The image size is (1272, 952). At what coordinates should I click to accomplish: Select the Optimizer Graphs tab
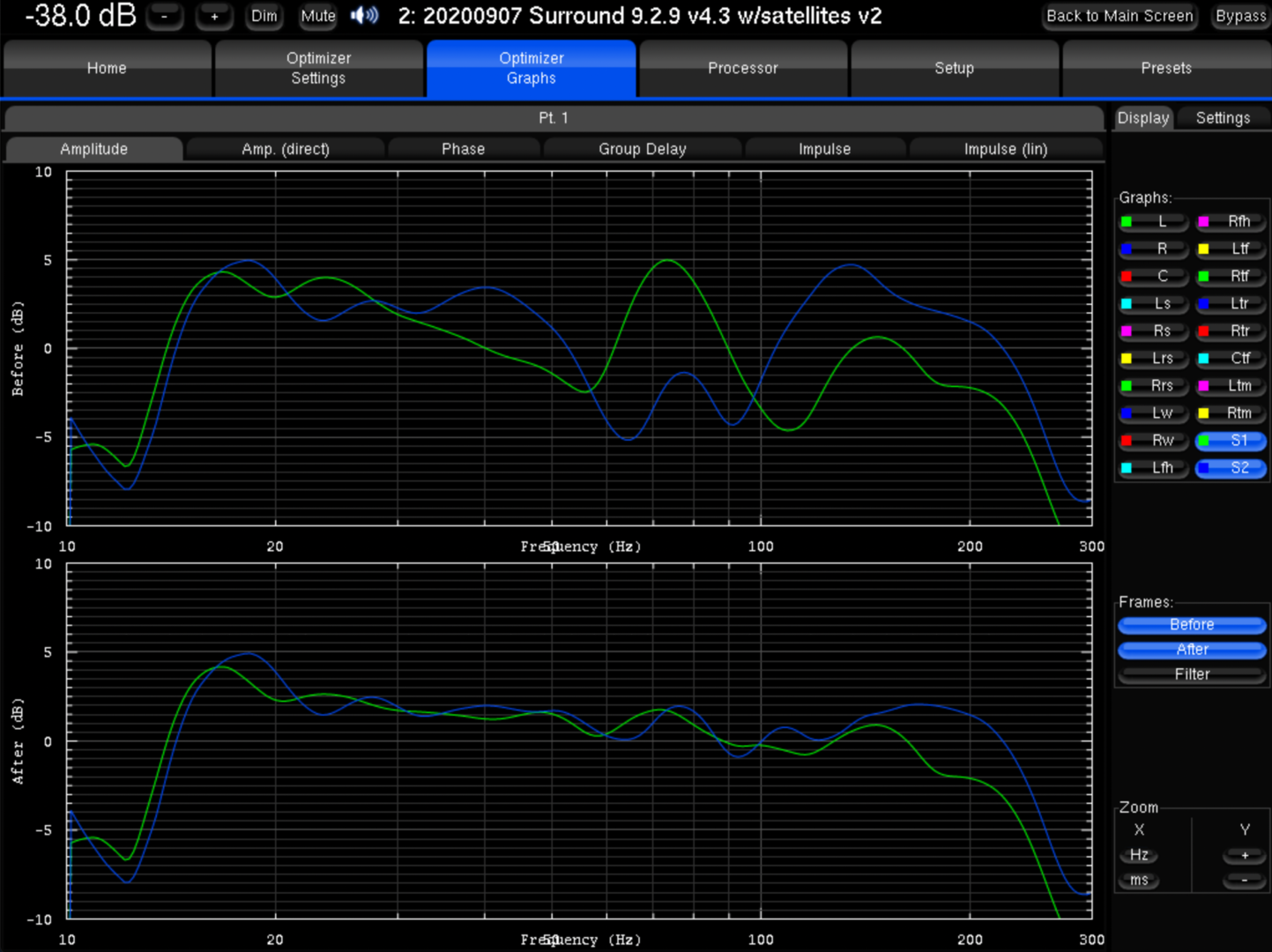[532, 68]
